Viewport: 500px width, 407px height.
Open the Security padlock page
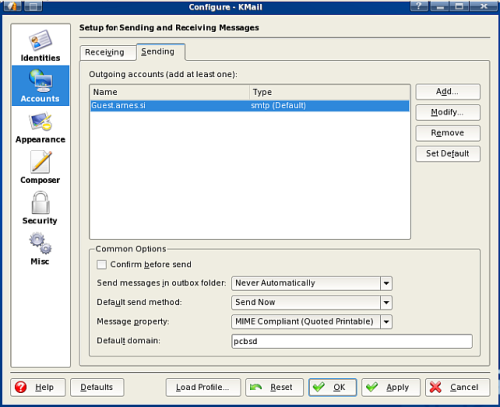tap(40, 208)
